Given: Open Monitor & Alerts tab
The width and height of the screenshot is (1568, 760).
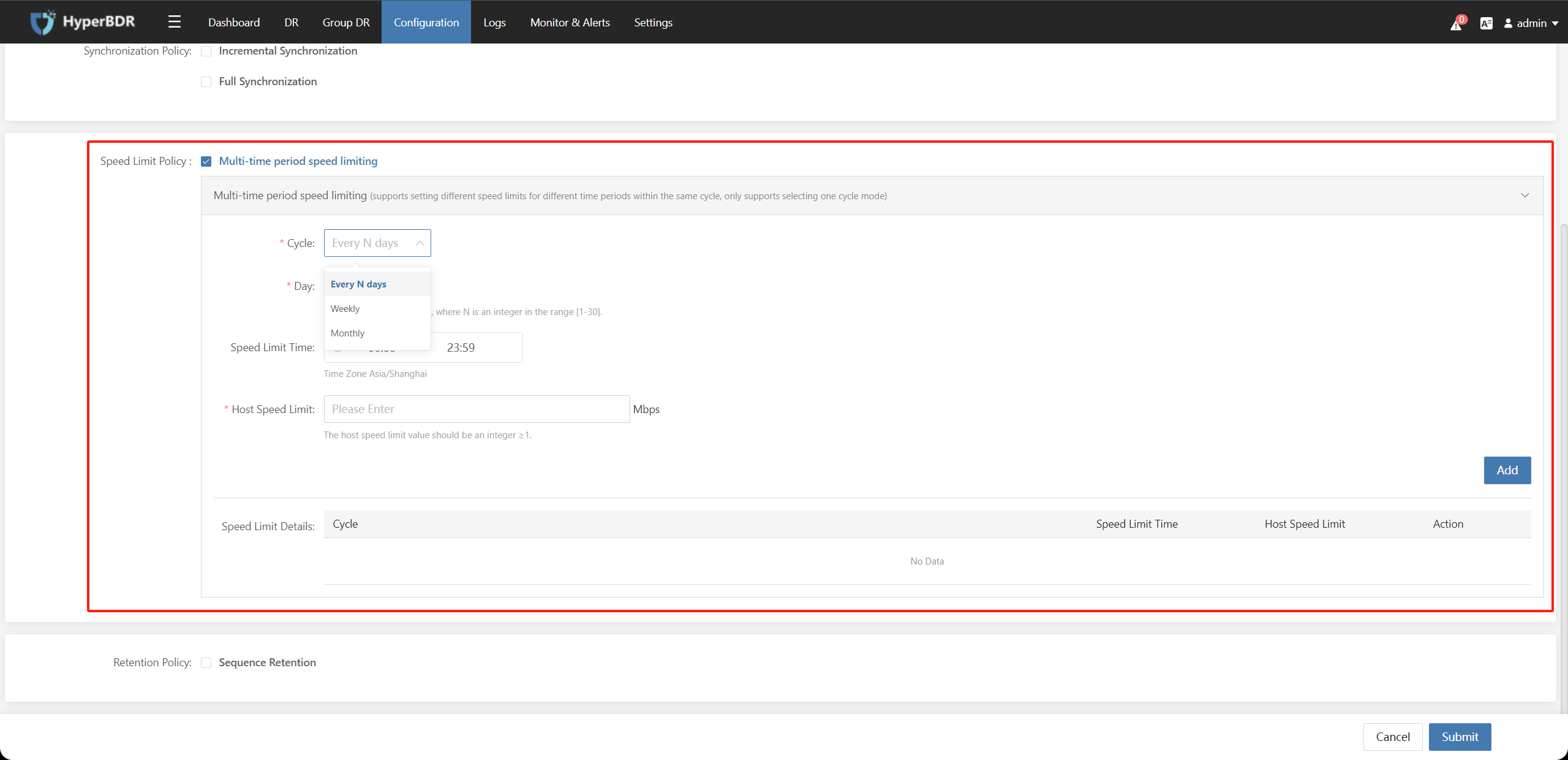Looking at the screenshot, I should [570, 22].
